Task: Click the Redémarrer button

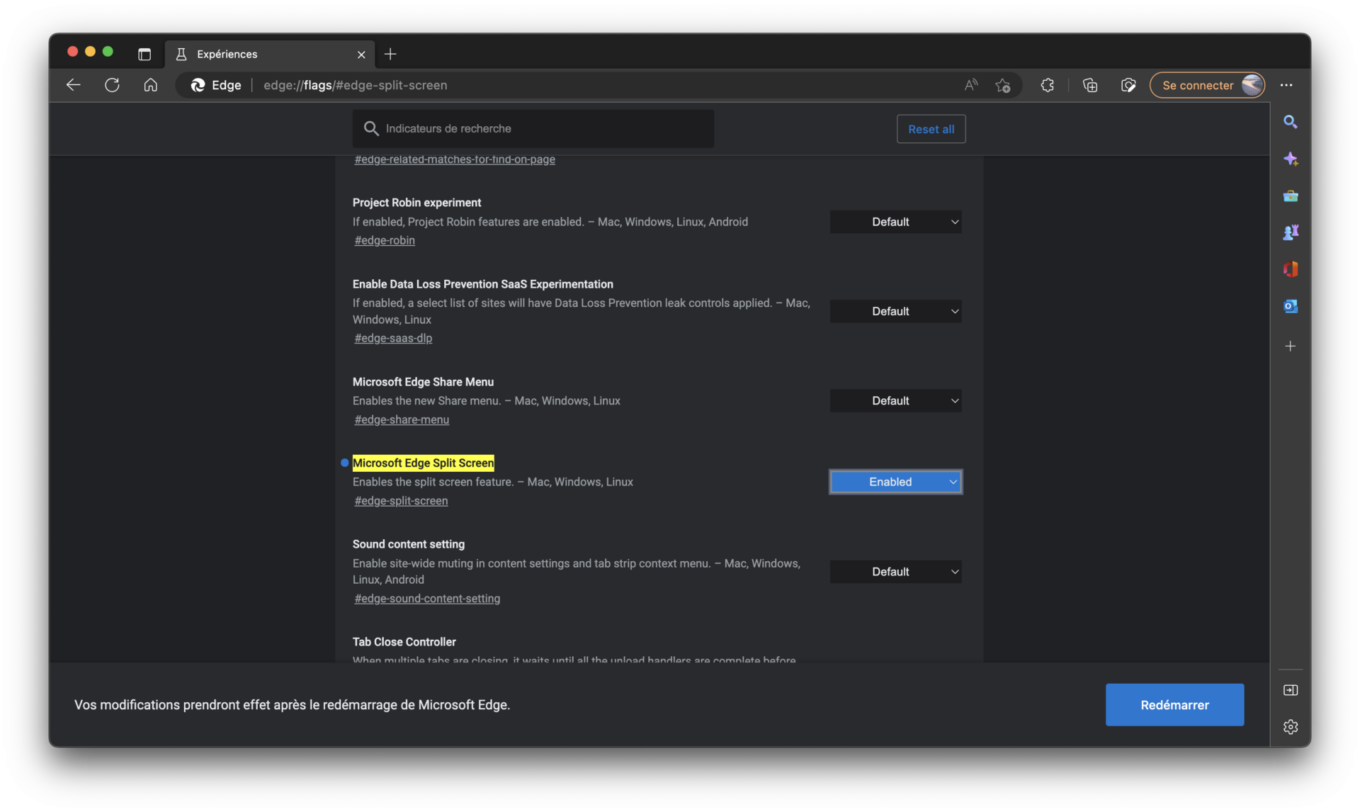Action: (1174, 705)
